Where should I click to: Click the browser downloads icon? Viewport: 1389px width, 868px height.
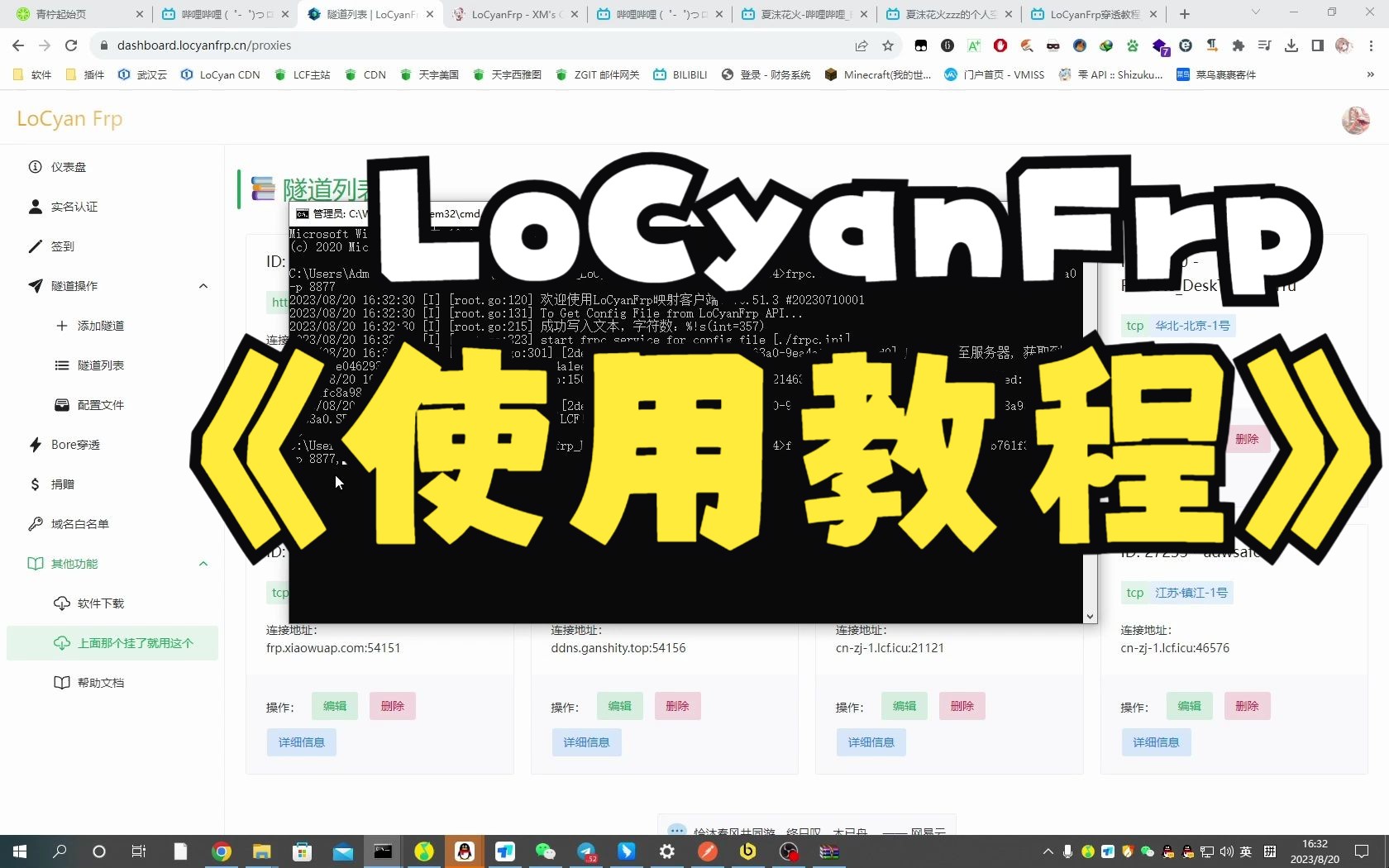[1291, 45]
